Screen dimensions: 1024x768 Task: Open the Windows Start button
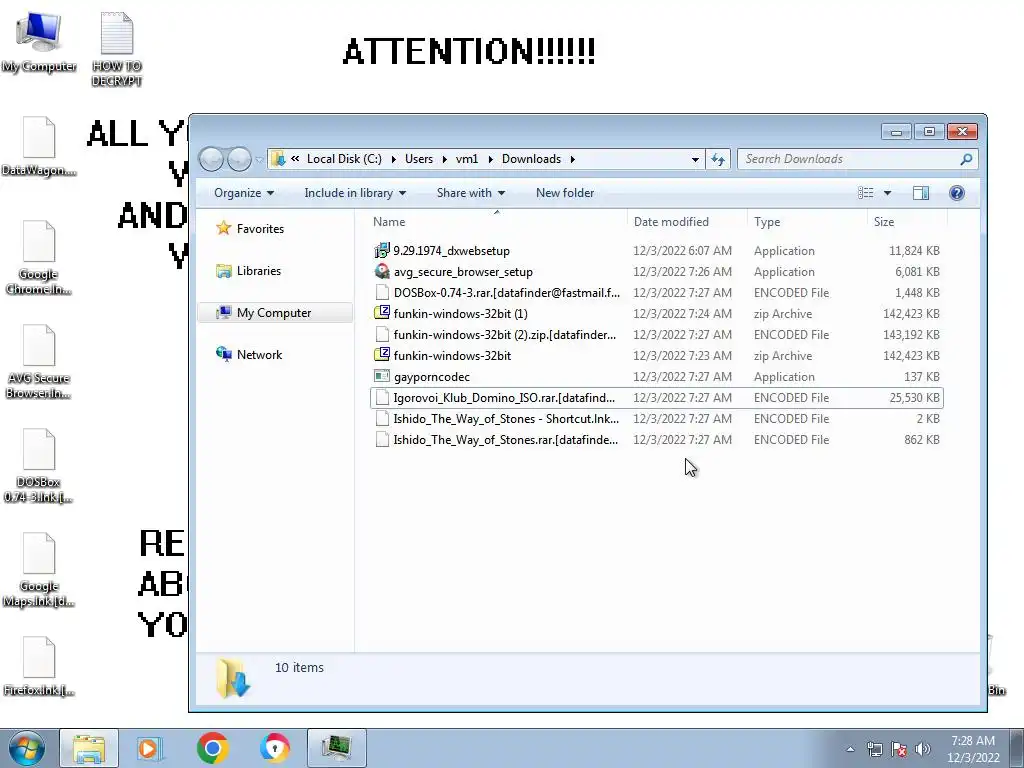point(27,748)
